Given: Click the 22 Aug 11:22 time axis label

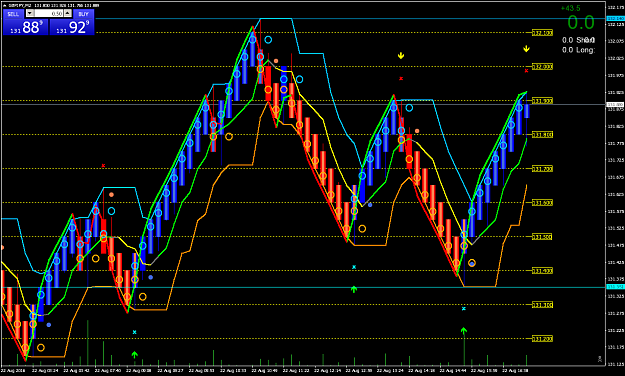Looking at the screenshot, I should click(x=296, y=370).
